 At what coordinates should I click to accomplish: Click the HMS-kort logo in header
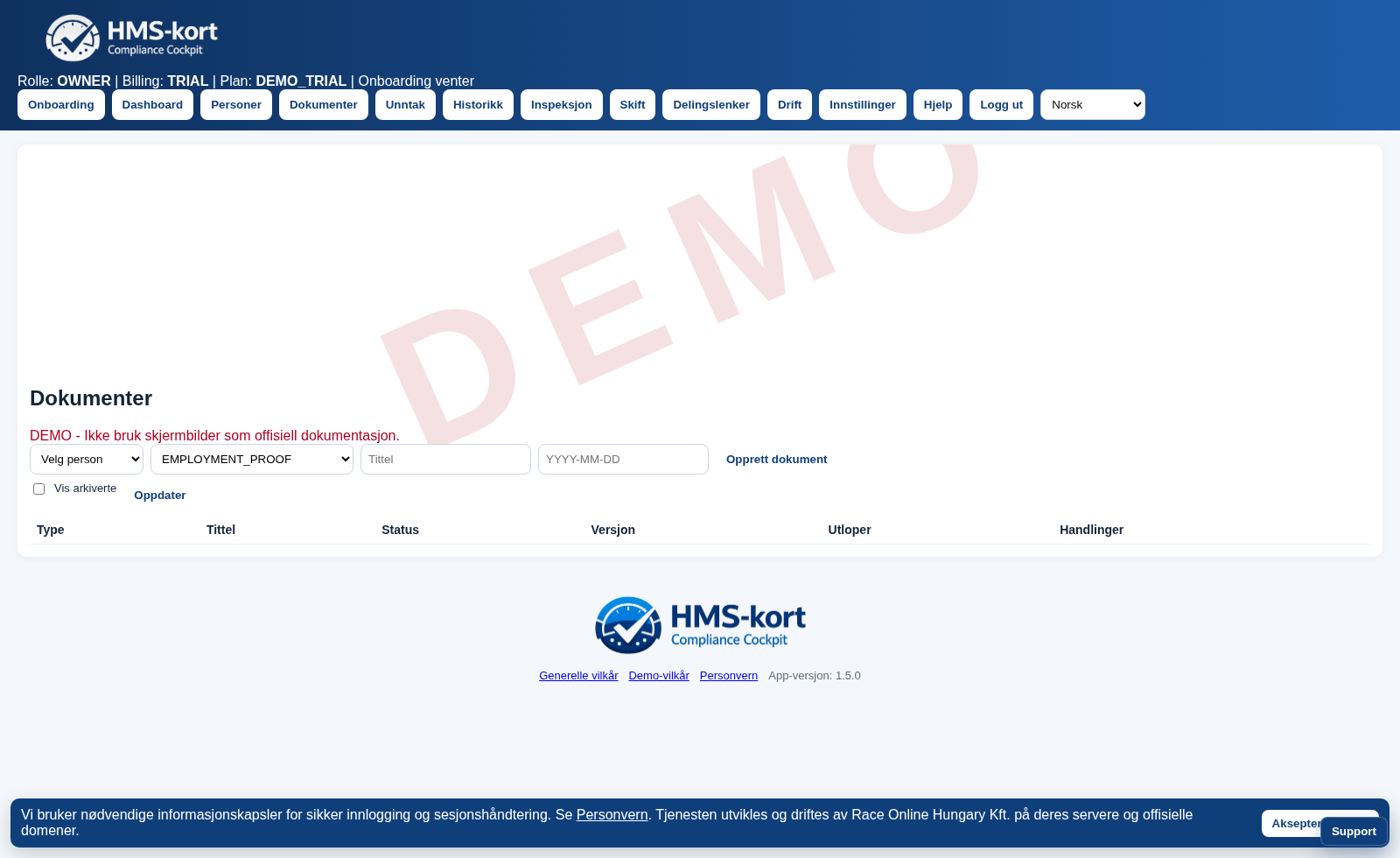[131, 38]
